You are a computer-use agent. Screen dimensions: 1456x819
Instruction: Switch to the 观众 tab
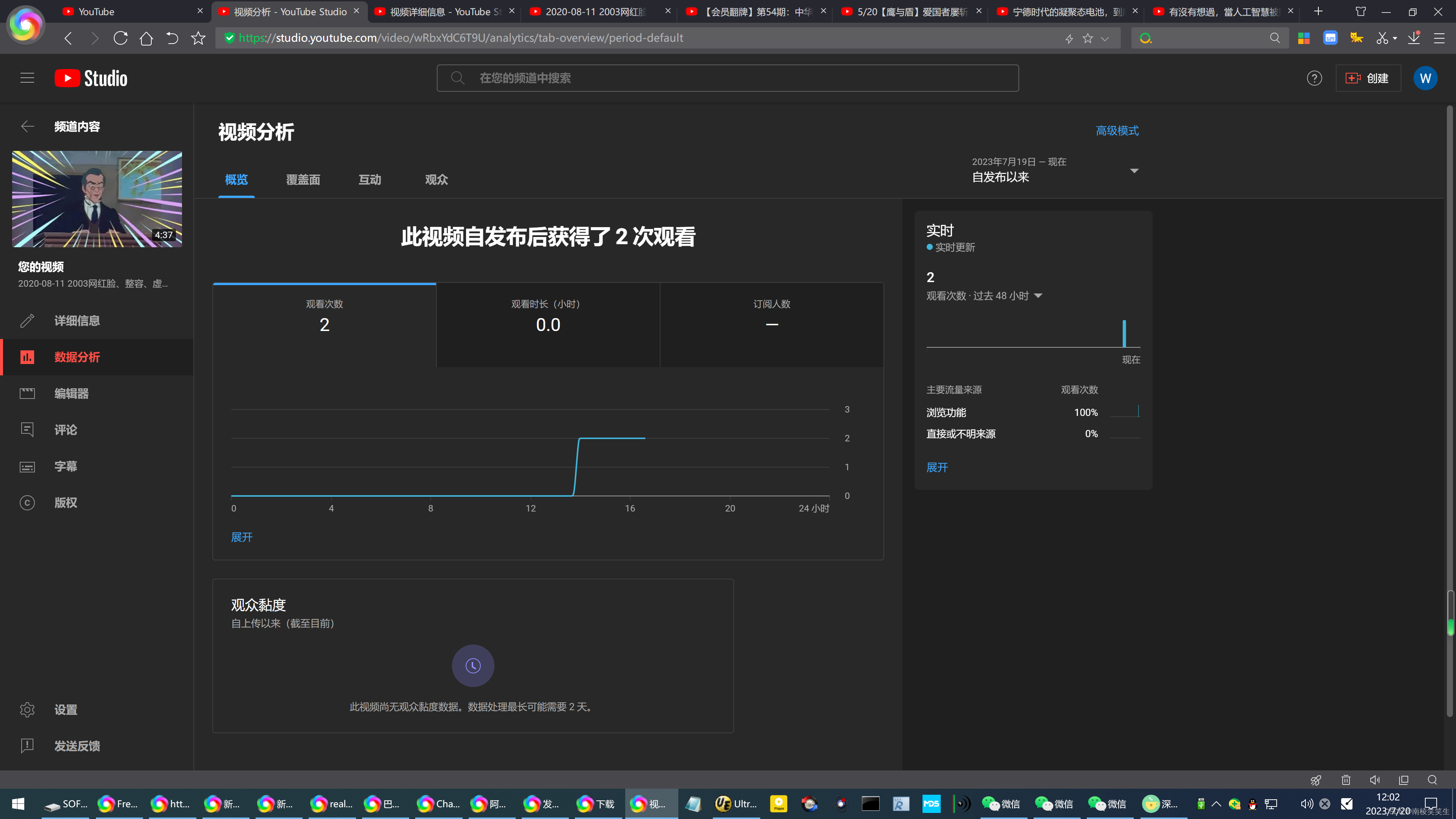[436, 180]
